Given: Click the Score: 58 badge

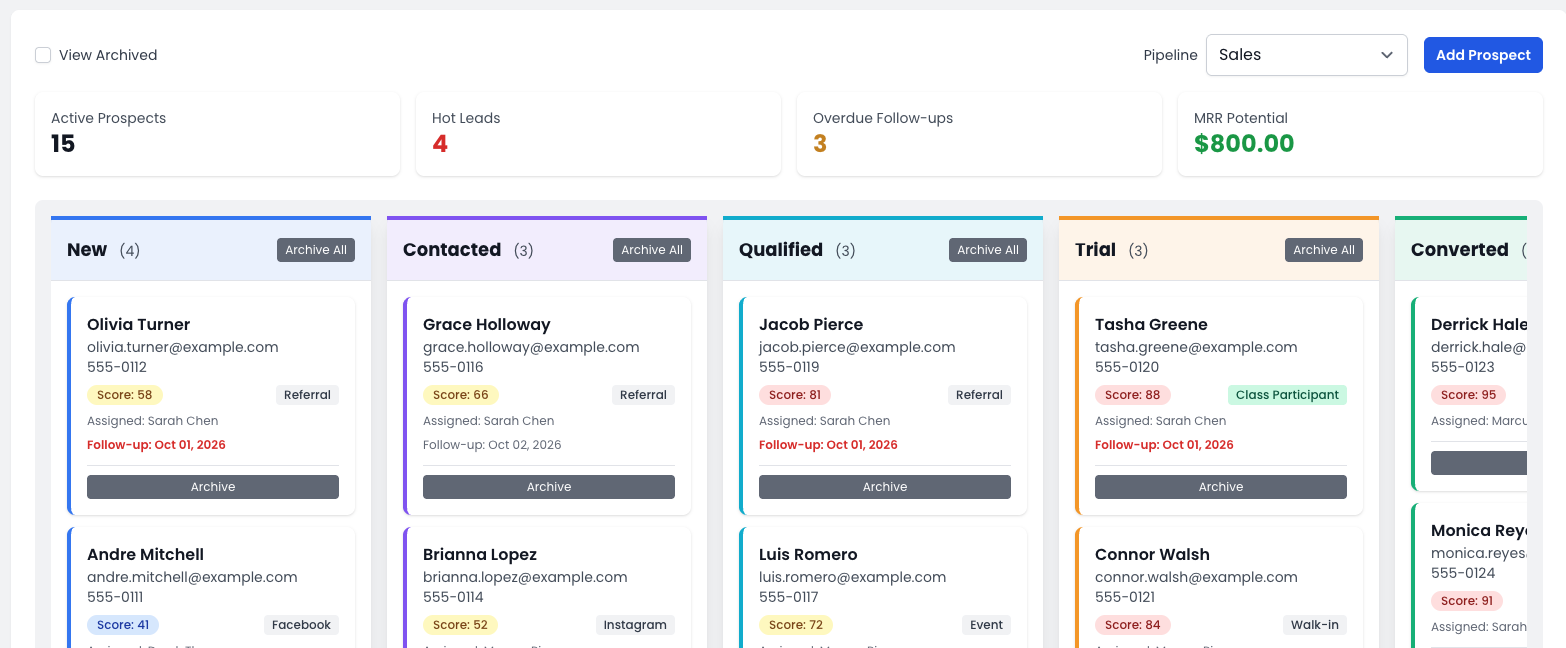Looking at the screenshot, I should point(125,395).
